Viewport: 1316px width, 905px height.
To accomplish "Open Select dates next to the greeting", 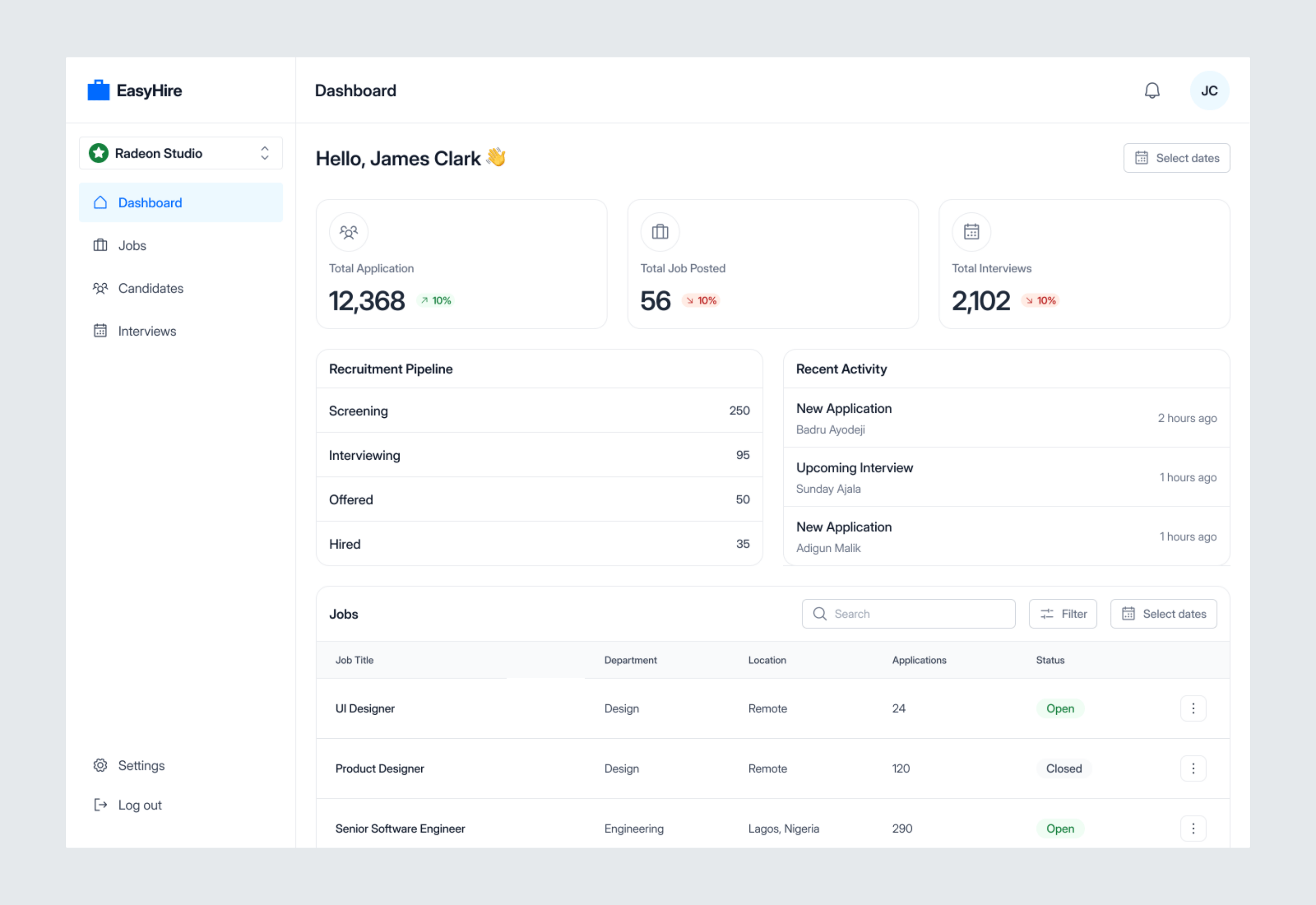I will [x=1177, y=158].
